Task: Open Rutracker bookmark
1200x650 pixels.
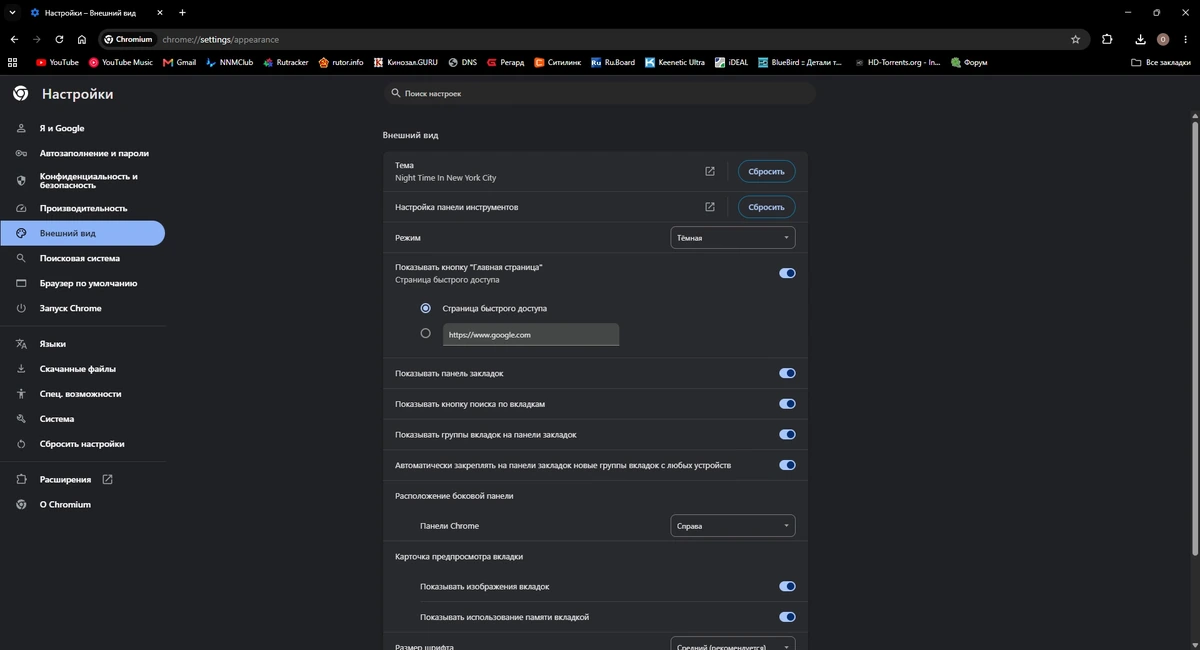Action: 285,62
